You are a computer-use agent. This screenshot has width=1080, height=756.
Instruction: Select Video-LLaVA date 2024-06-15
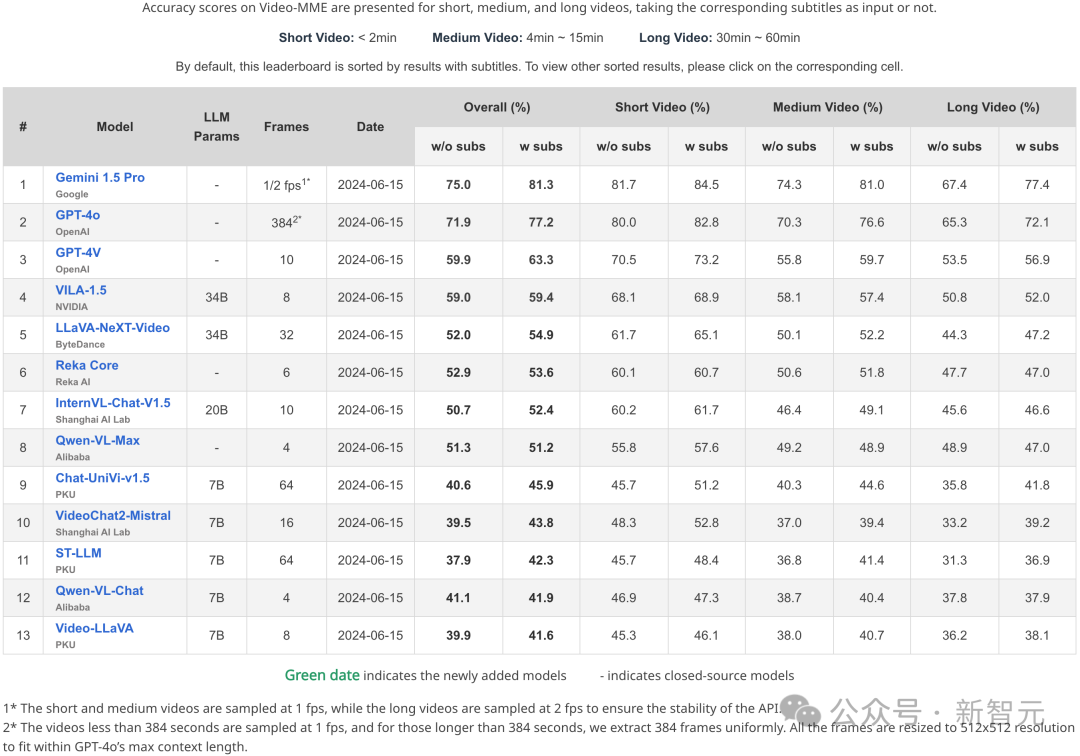pos(370,635)
